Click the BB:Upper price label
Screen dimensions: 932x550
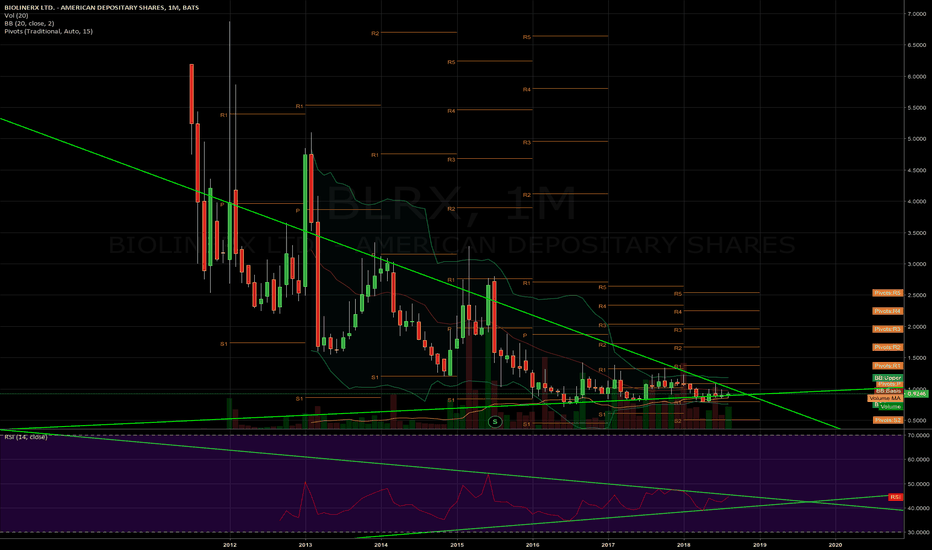[x=887, y=378]
